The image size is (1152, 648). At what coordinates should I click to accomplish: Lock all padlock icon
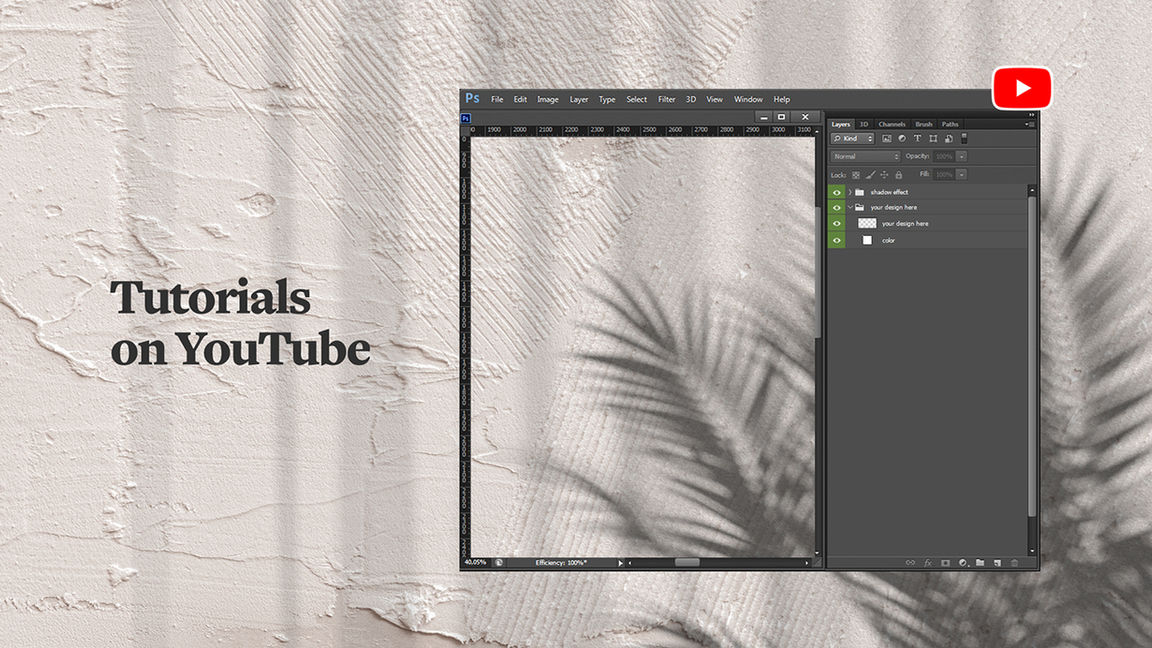tap(899, 175)
